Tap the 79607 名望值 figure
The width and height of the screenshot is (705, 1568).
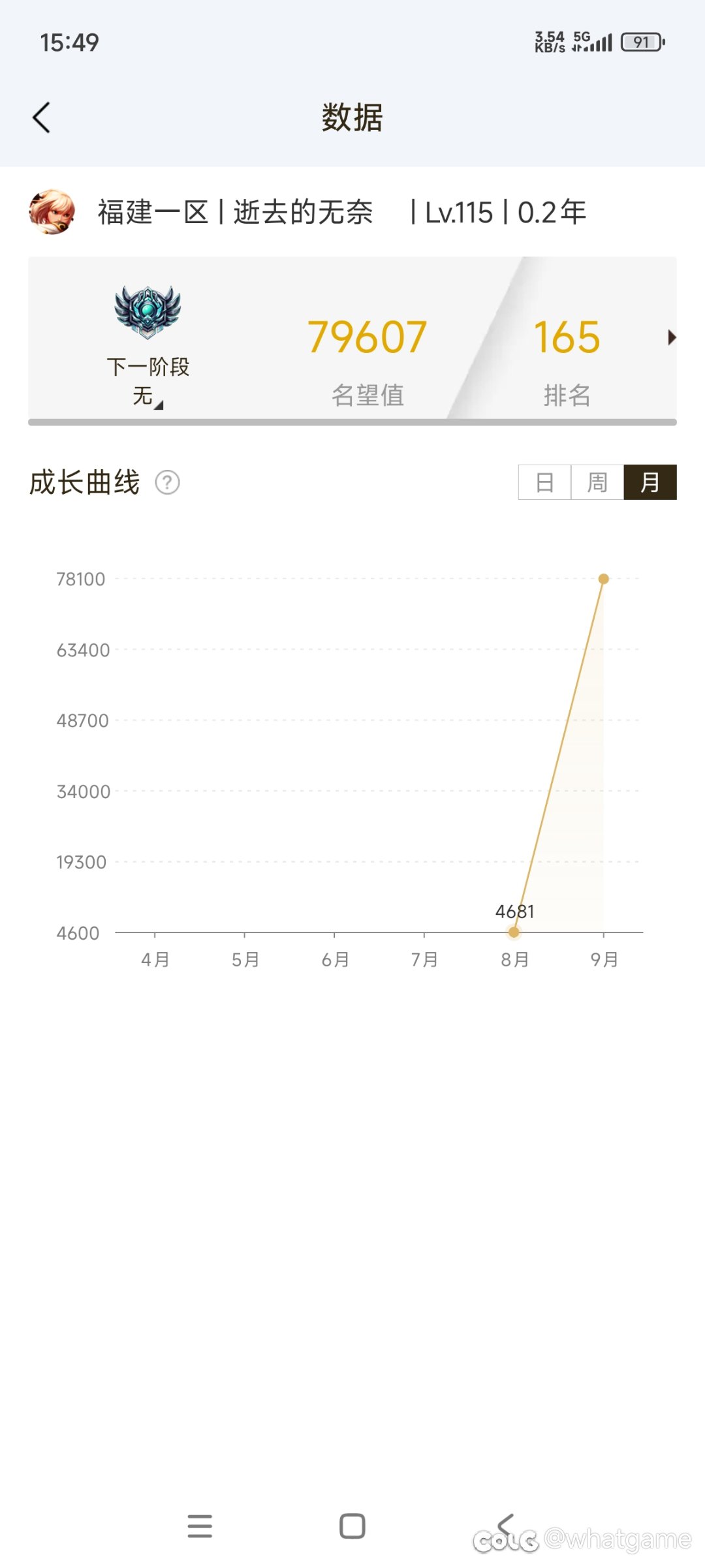point(368,337)
